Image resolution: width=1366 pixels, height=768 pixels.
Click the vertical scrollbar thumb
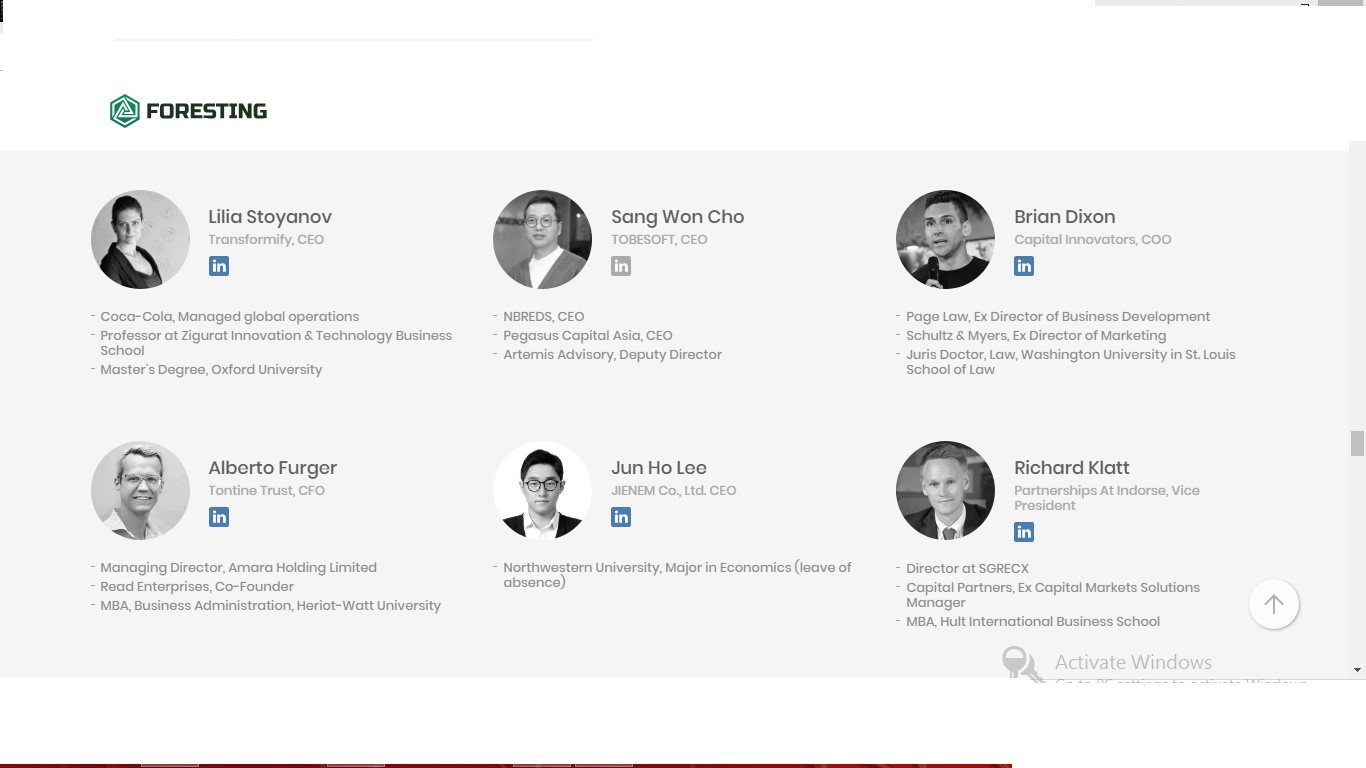1357,443
